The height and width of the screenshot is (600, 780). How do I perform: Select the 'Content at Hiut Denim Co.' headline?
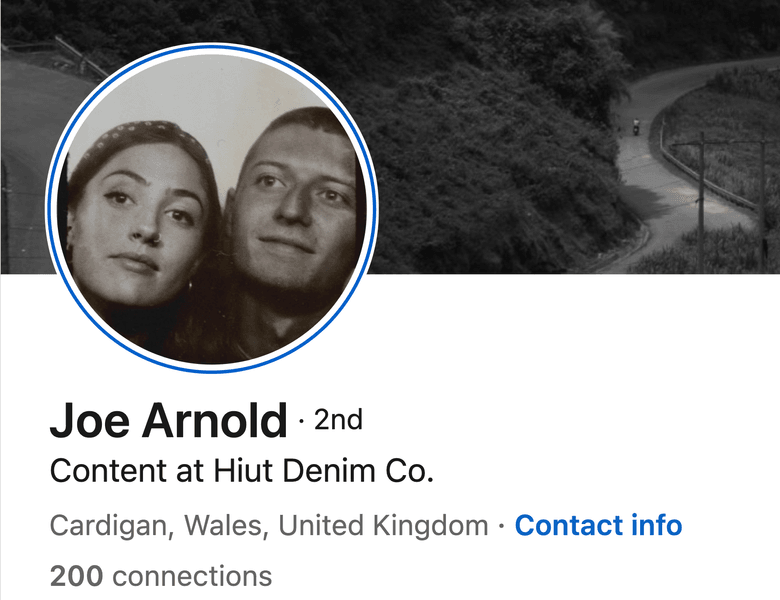click(x=242, y=471)
